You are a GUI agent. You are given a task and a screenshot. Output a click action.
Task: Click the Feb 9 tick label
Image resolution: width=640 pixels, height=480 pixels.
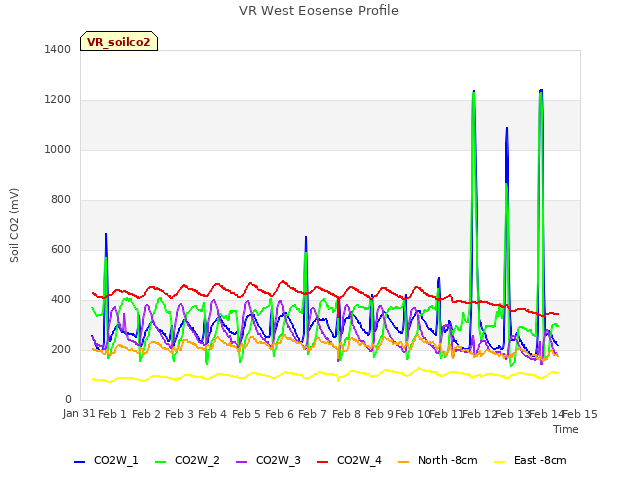[380, 414]
